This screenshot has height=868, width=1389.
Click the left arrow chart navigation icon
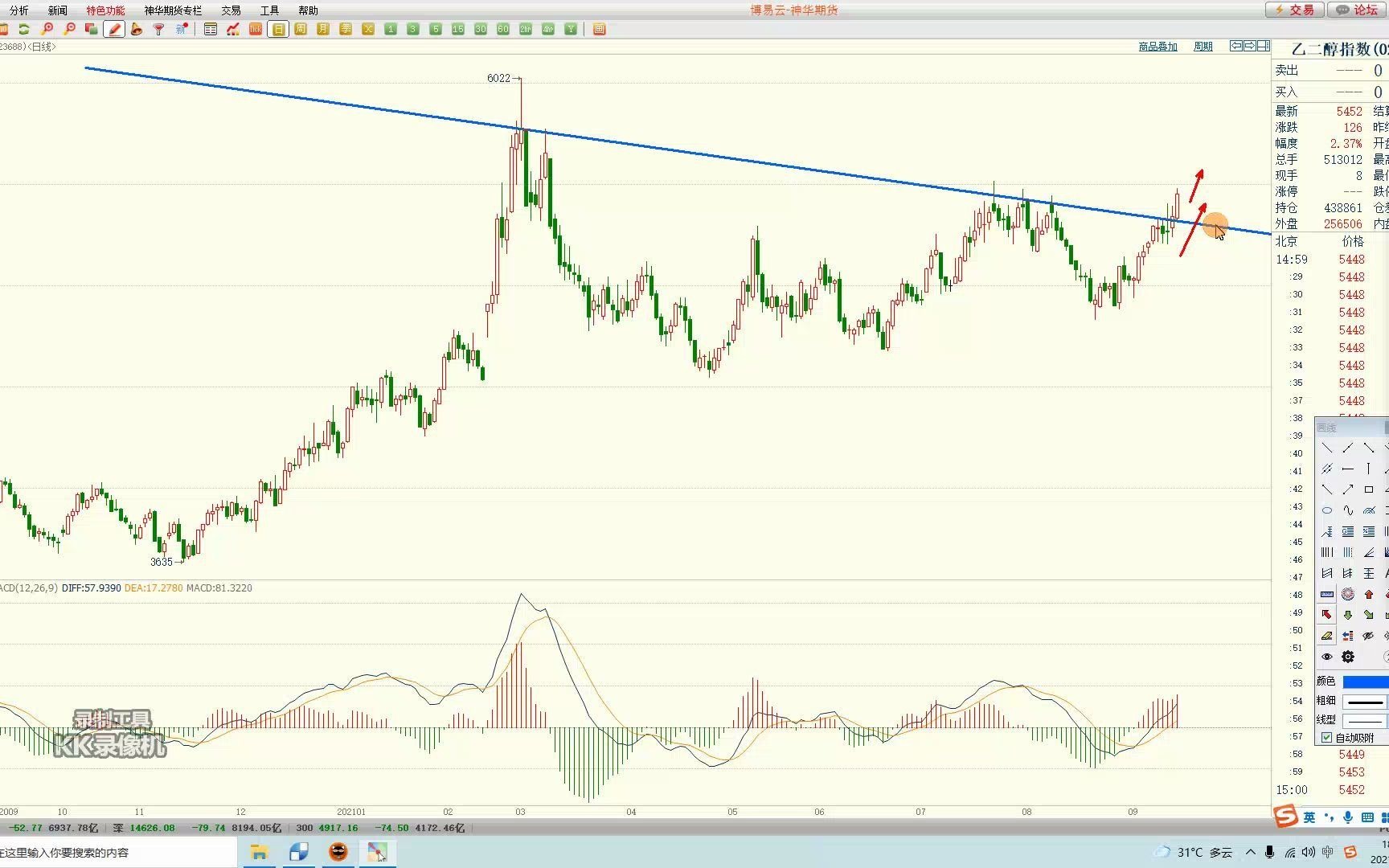[x=1236, y=46]
